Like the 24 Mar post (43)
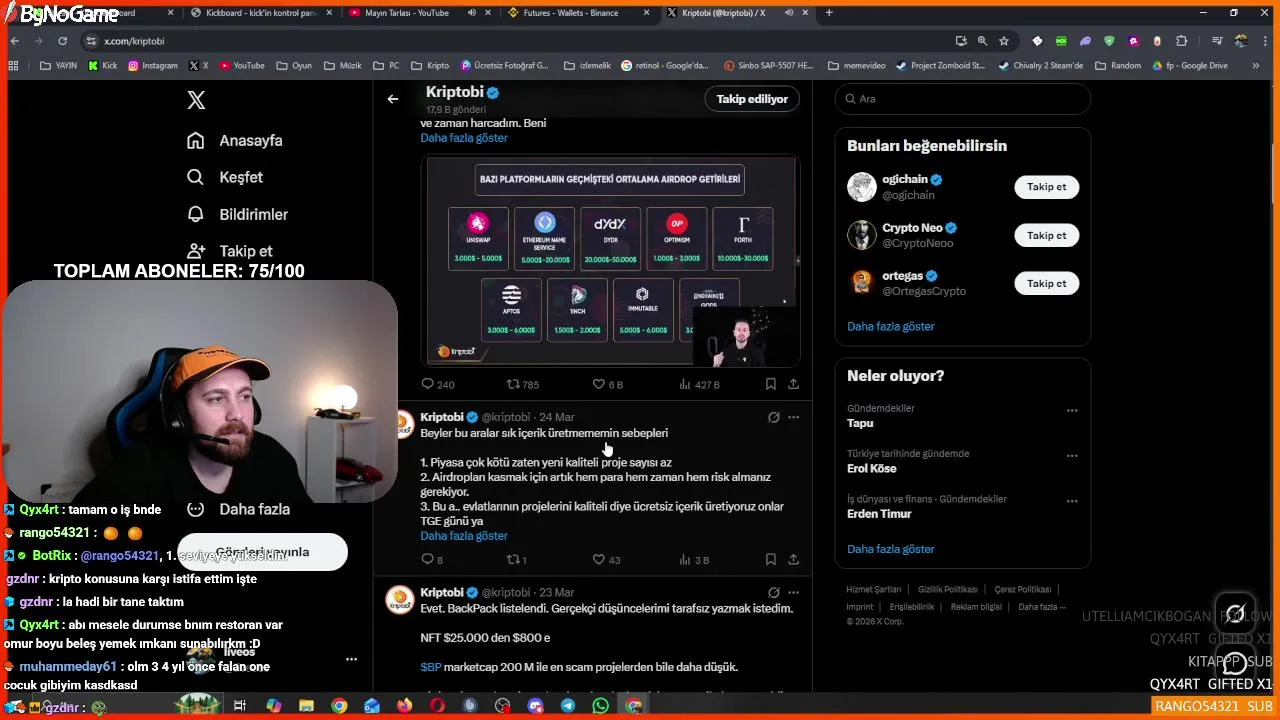This screenshot has width=1280, height=720. click(x=607, y=560)
